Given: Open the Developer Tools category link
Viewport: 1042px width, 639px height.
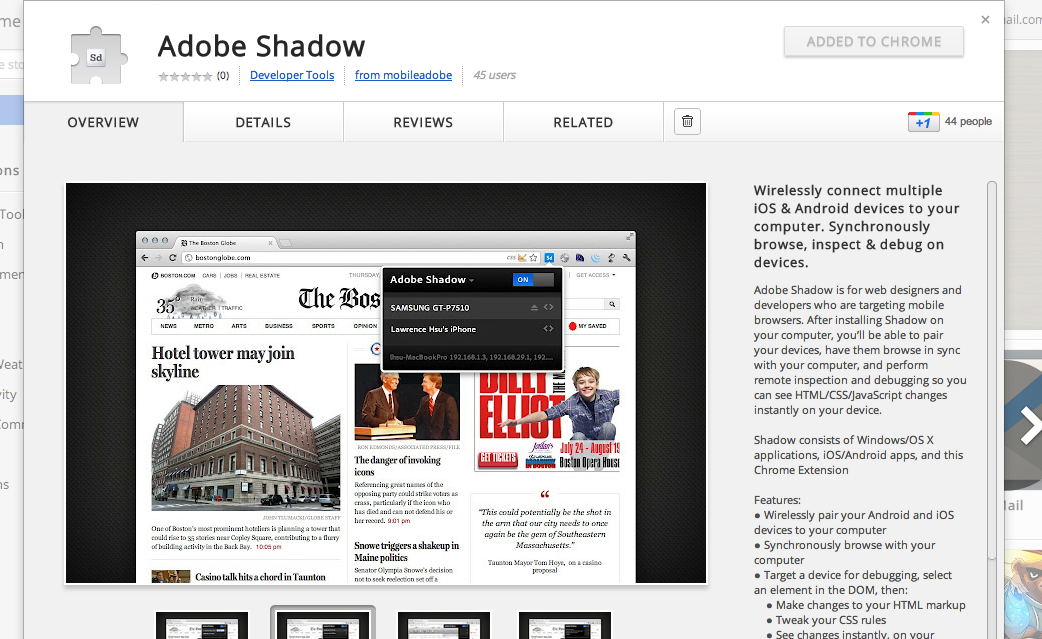Looking at the screenshot, I should [x=292, y=75].
